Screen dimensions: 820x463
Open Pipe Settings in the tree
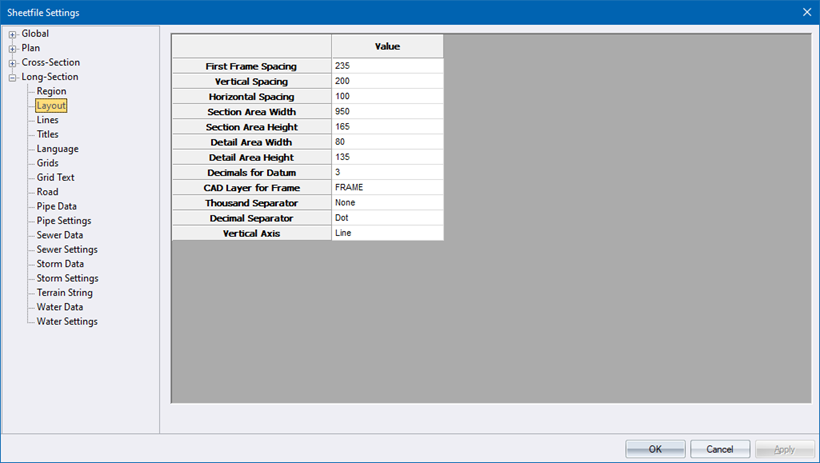pyautogui.click(x=63, y=221)
